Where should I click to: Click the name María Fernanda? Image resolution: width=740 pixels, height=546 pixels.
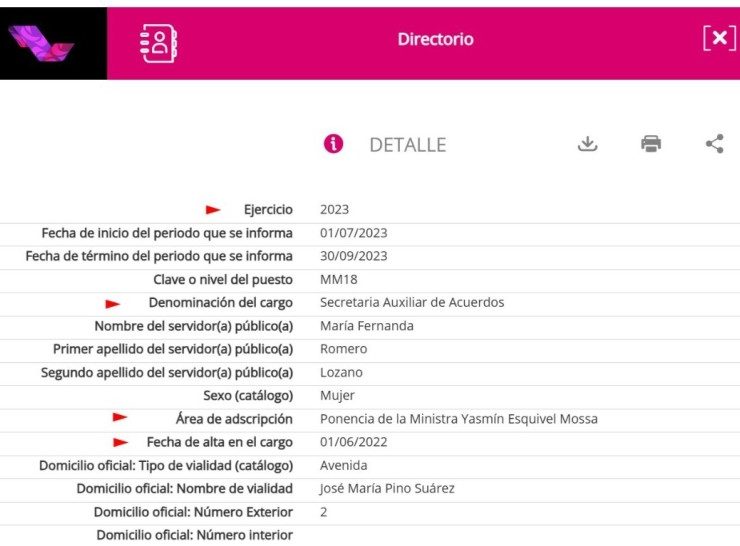pyautogui.click(x=366, y=326)
